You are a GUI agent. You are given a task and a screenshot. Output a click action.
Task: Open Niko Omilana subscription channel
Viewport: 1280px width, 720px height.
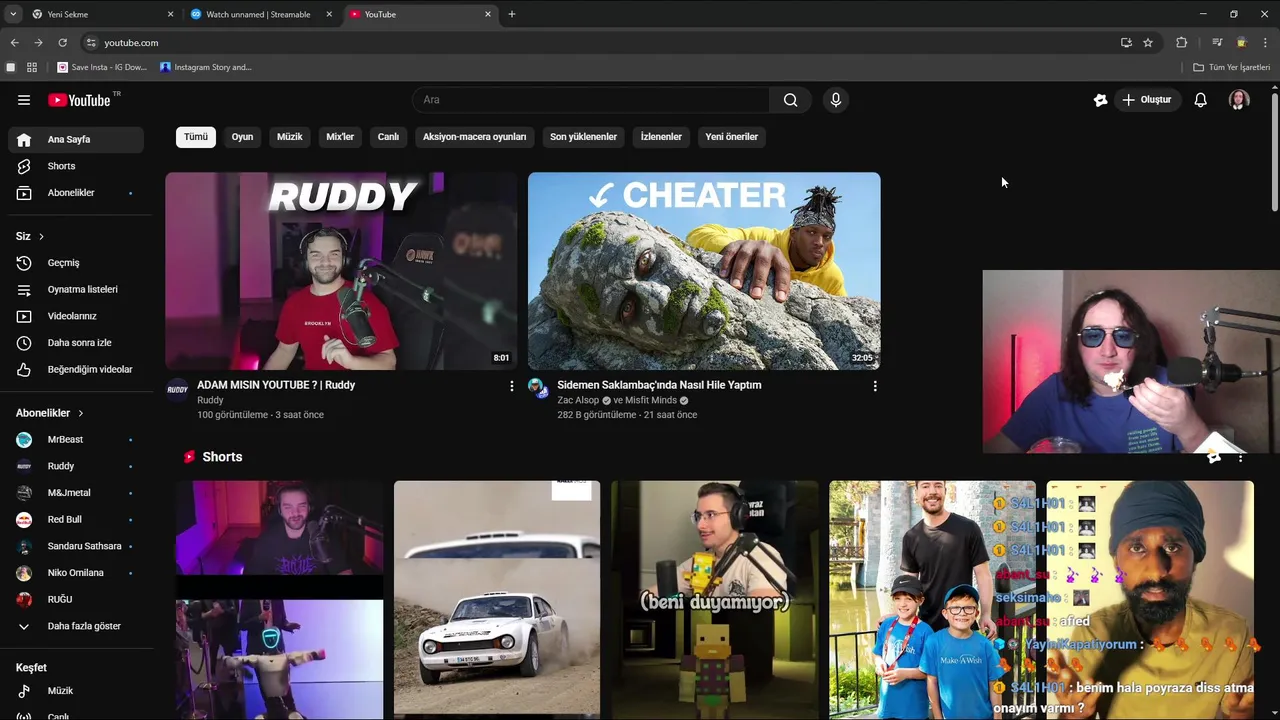click(x=76, y=573)
